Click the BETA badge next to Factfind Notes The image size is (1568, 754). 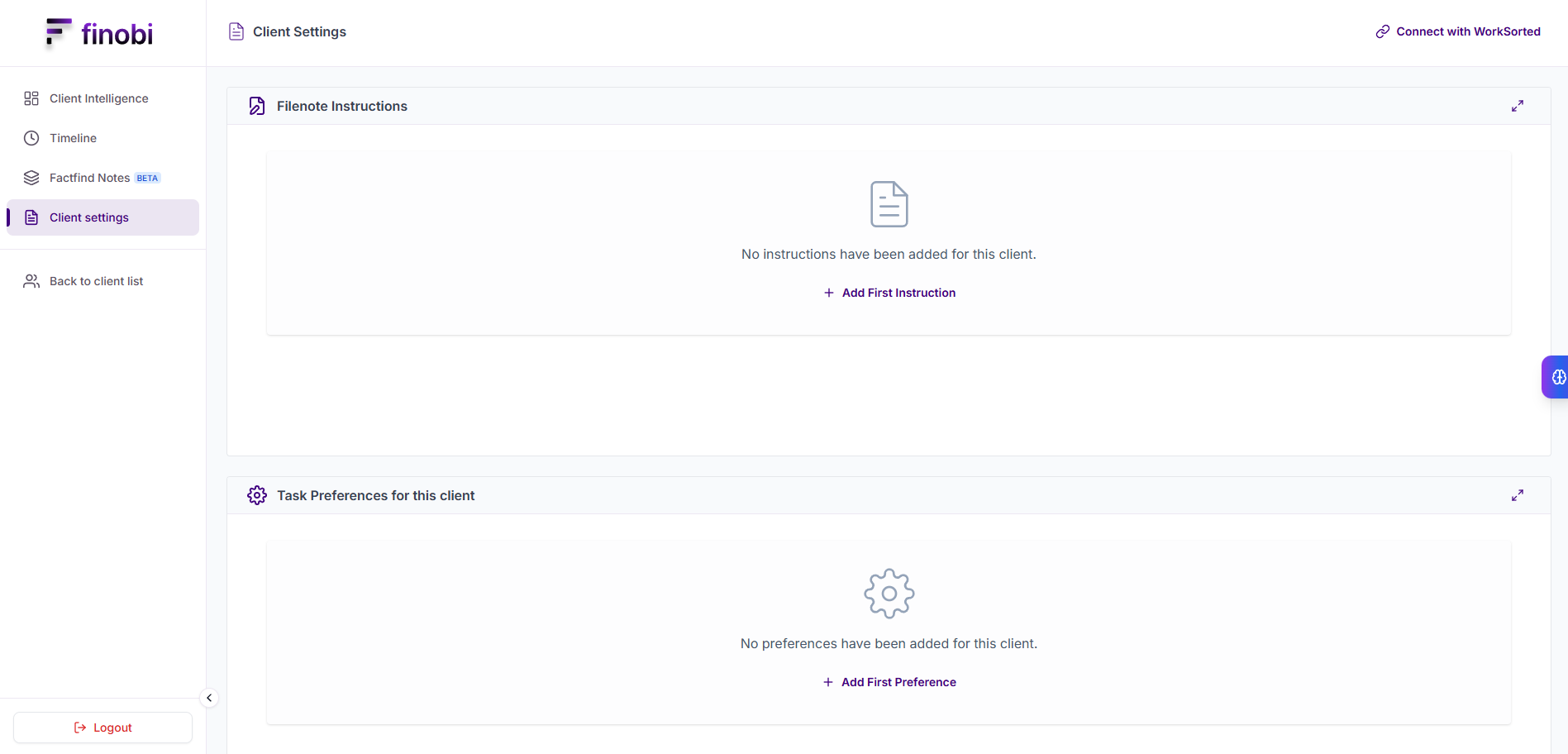pyautogui.click(x=146, y=177)
